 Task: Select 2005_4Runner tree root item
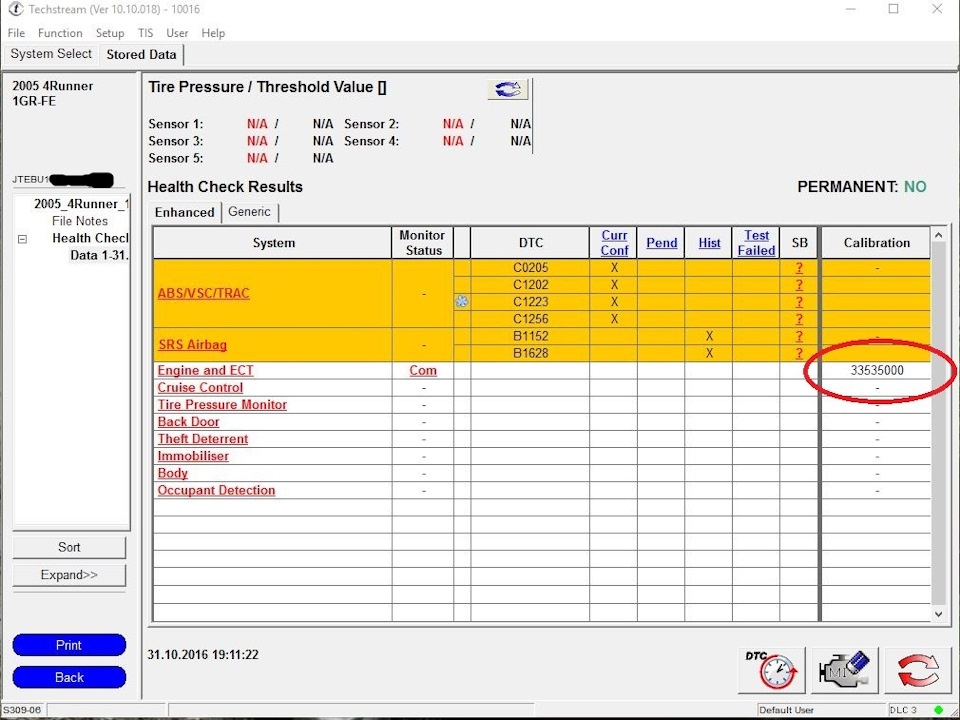point(81,204)
